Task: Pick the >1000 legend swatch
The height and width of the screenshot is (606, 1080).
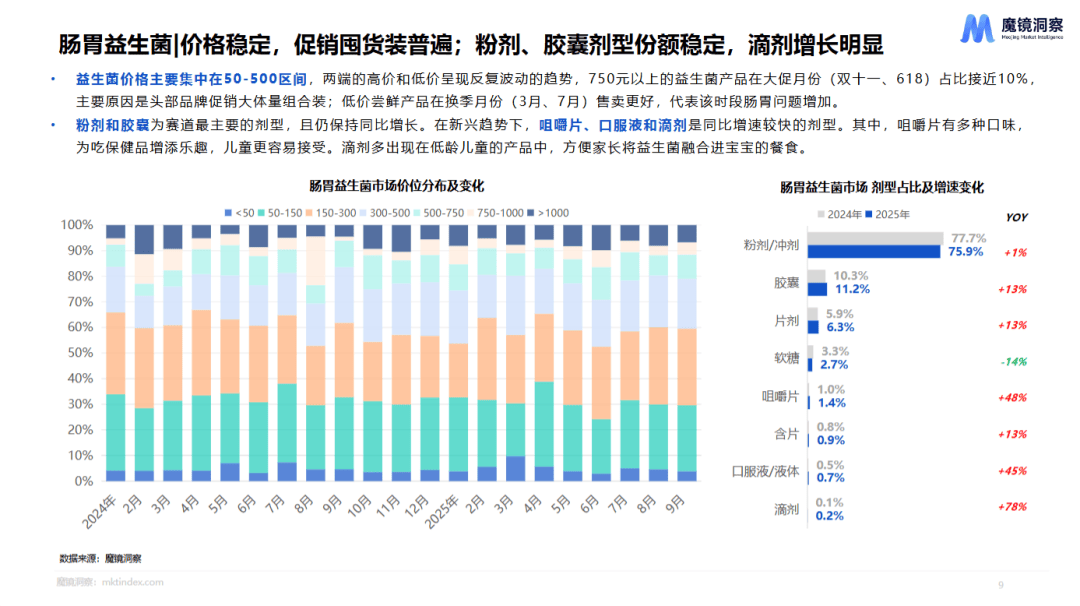Action: point(530,213)
